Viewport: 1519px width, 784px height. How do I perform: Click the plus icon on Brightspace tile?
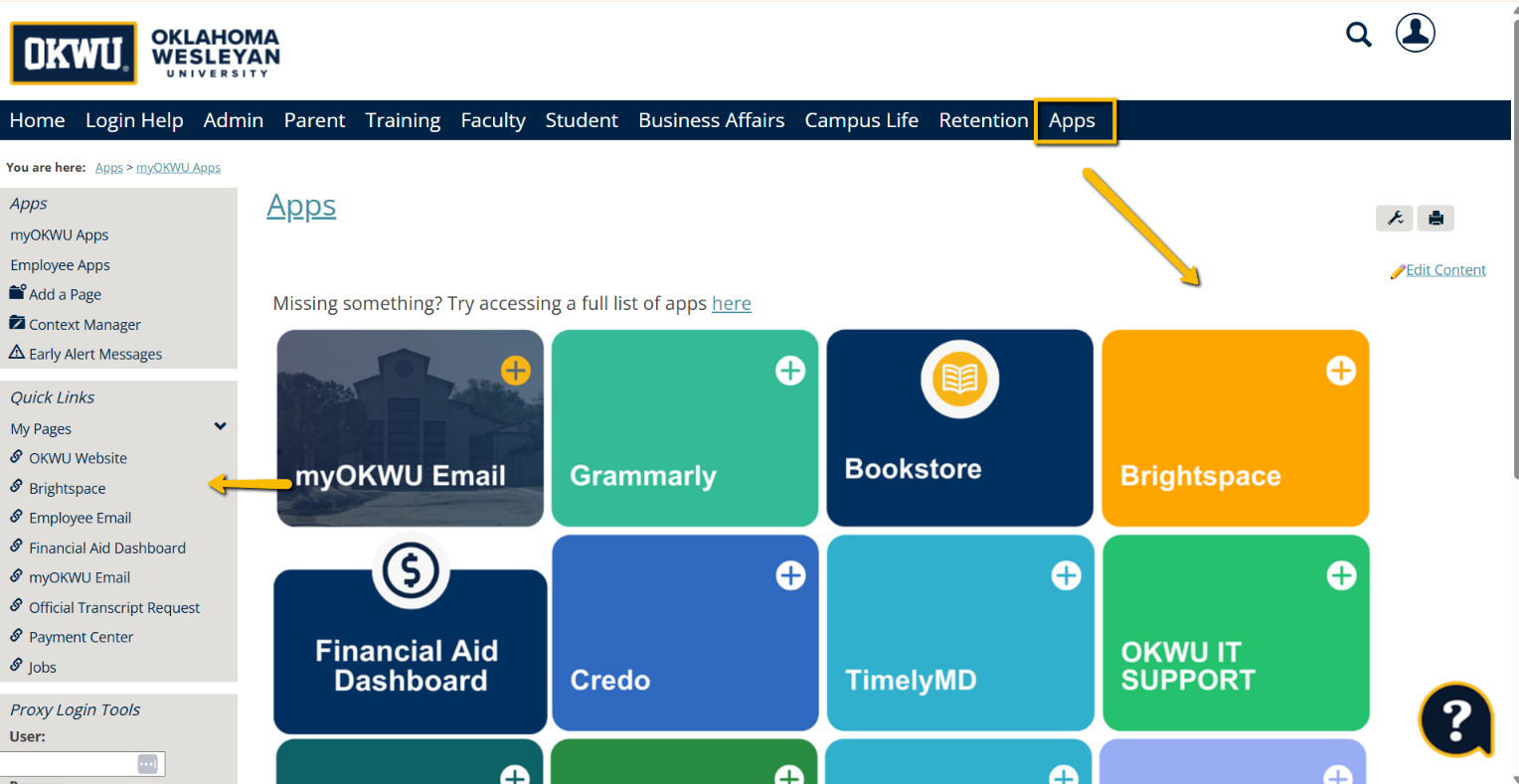[x=1341, y=371]
